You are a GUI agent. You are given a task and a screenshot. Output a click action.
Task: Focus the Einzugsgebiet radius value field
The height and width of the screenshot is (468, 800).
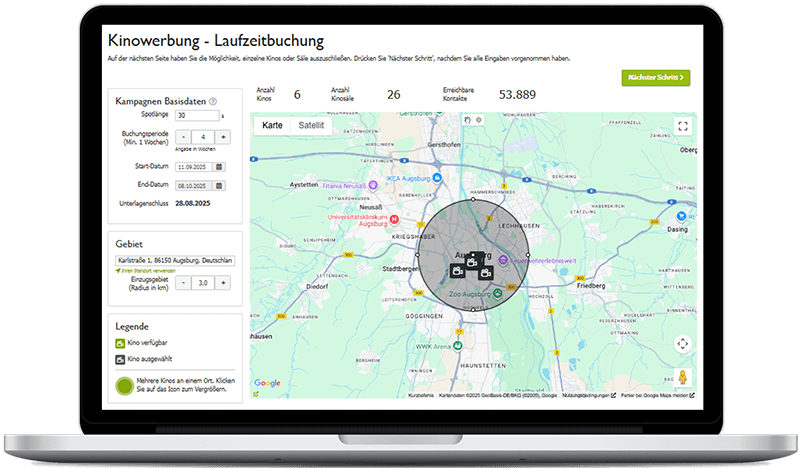click(x=203, y=283)
